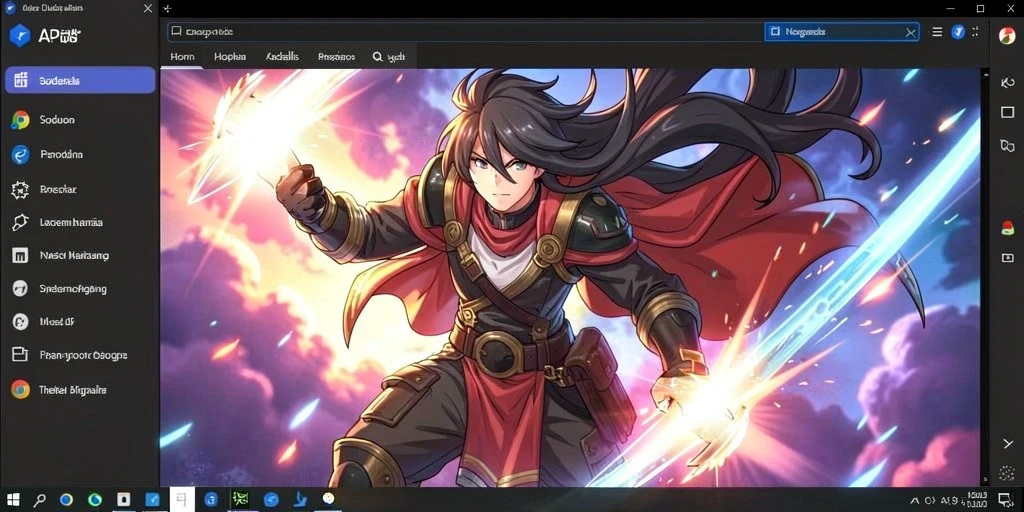1024x512 pixels.
Task: Open the Windows Start button on the taskbar
Action: tap(12, 500)
